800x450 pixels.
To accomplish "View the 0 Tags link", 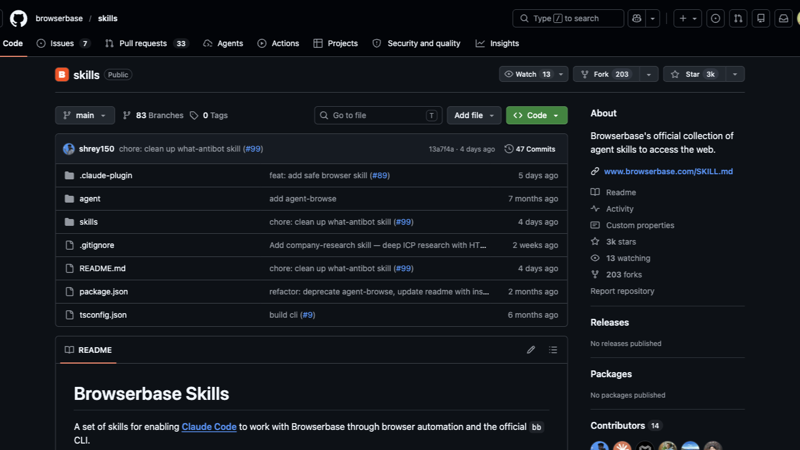I will click(x=209, y=115).
